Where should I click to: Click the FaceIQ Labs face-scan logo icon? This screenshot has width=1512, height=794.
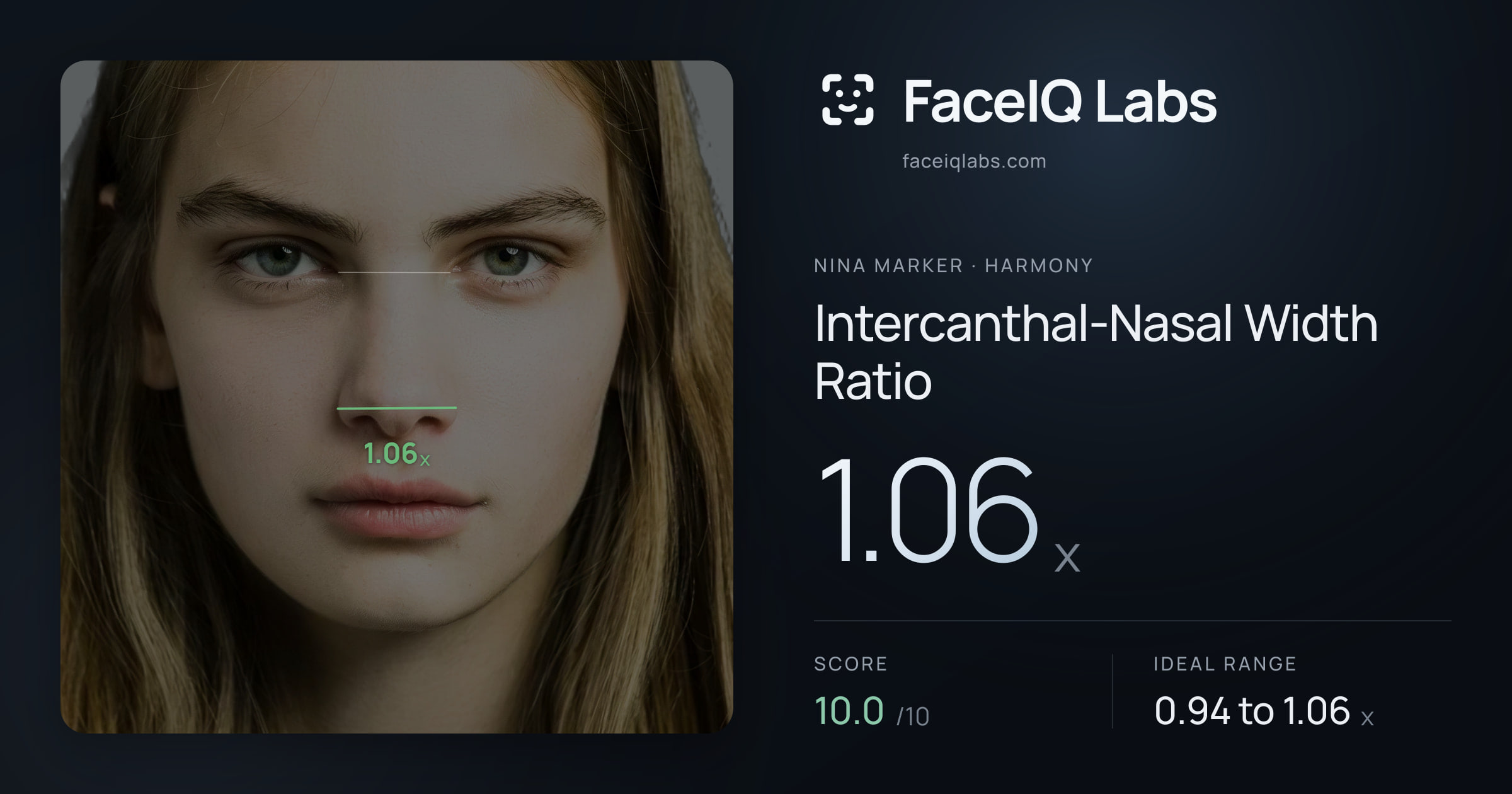[x=847, y=100]
